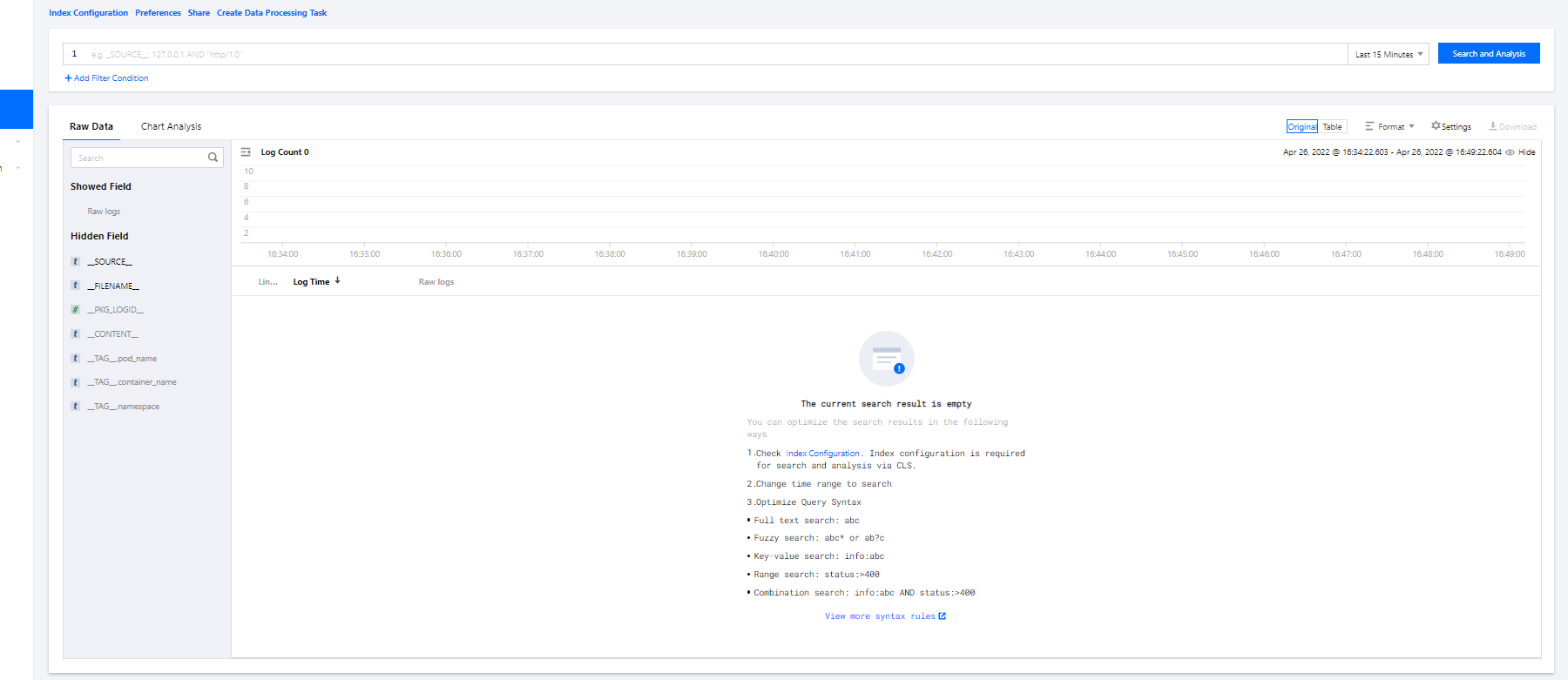Click the text type icon beside __SOURCE__
1568x680 pixels.
(76, 261)
